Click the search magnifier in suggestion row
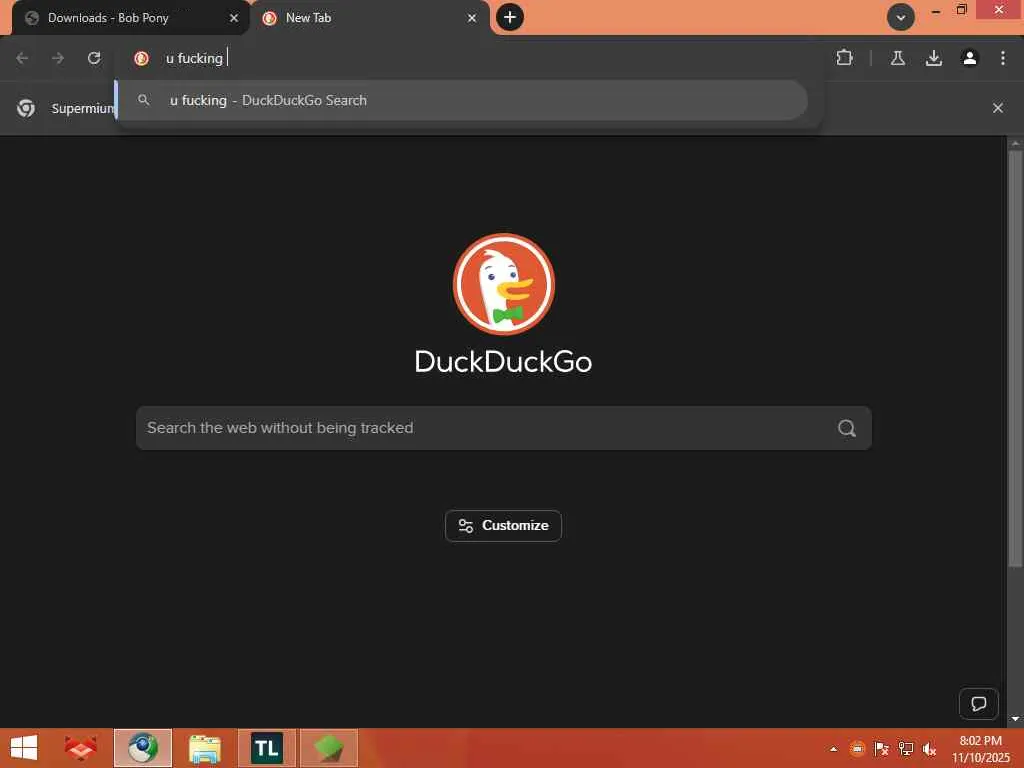 coord(144,100)
